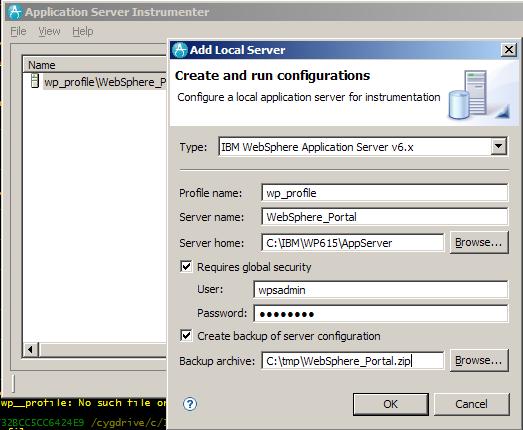Click the server icon beside wp_profile entry
523x430 pixels.
click(35, 81)
